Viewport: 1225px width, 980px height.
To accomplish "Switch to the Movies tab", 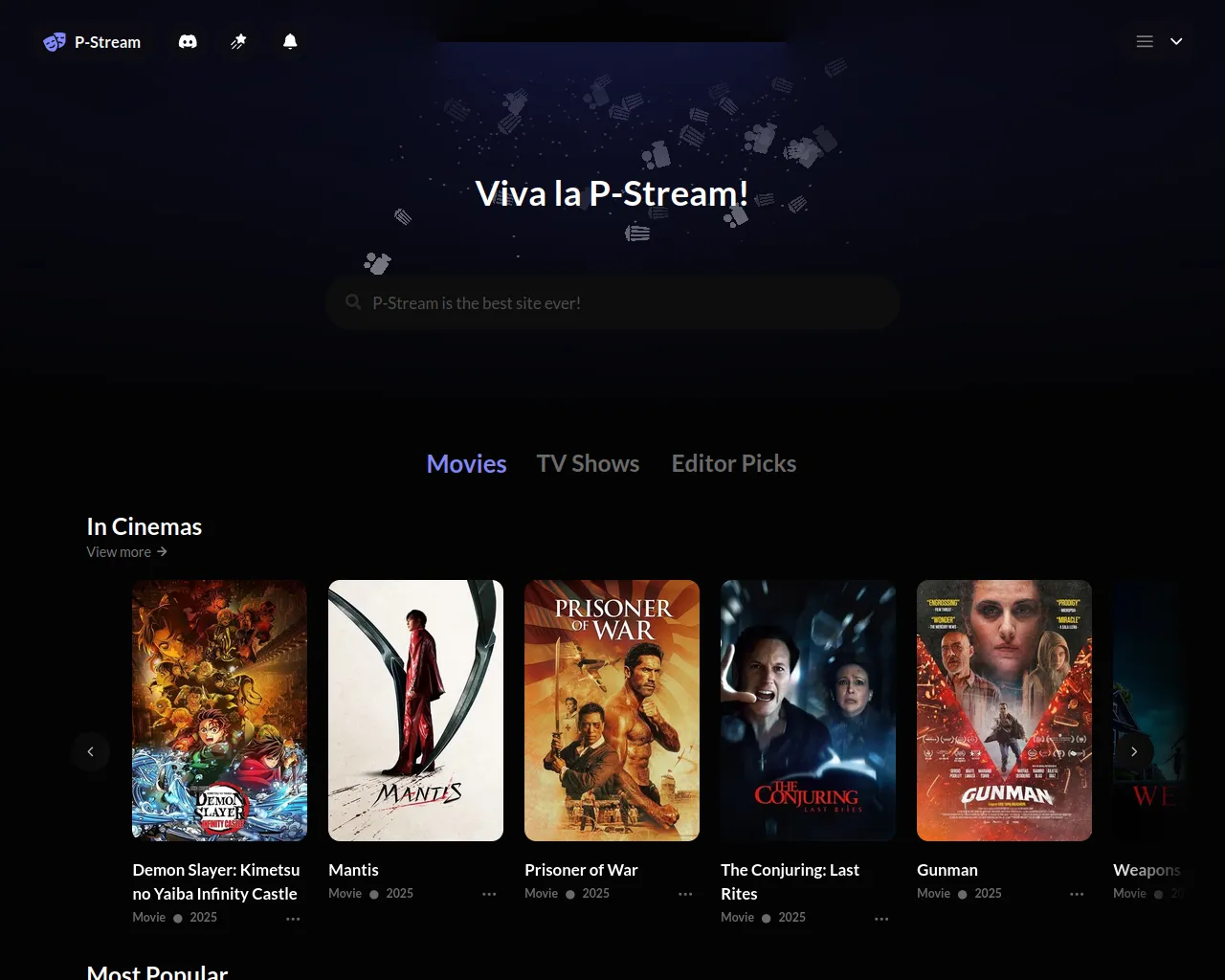I will point(466,463).
